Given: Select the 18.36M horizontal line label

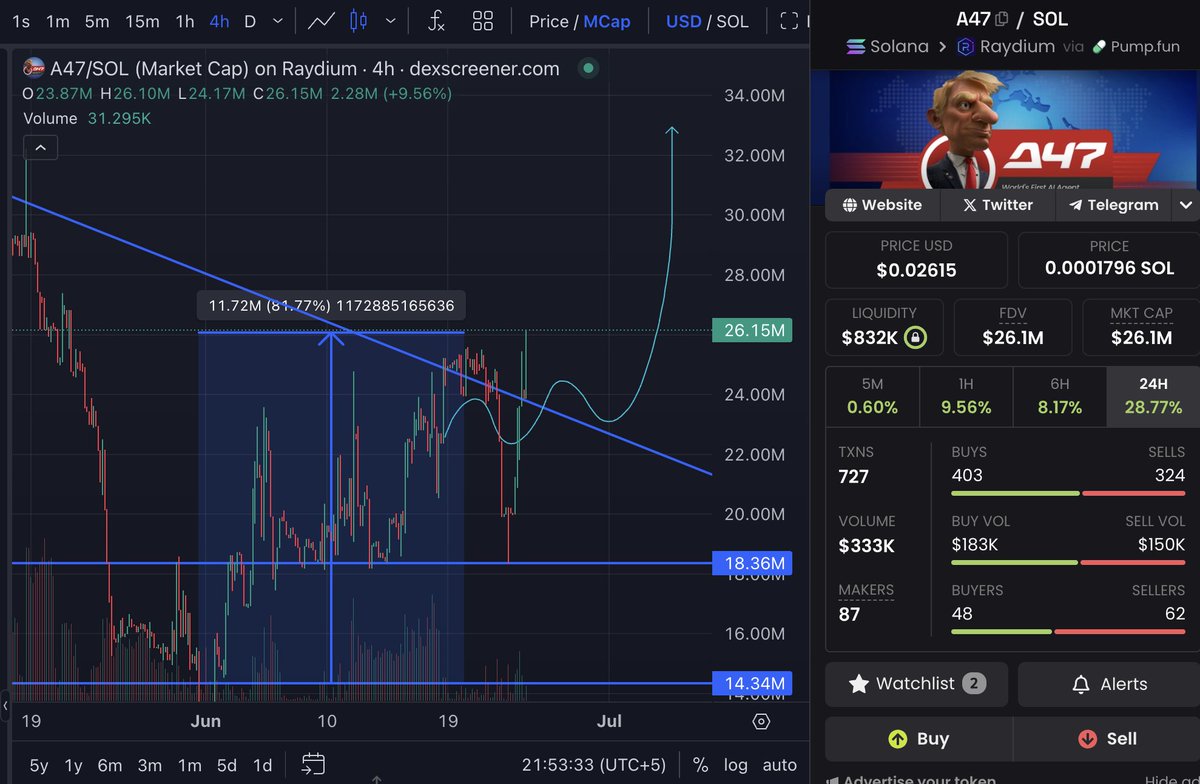Looking at the screenshot, I should tap(752, 563).
